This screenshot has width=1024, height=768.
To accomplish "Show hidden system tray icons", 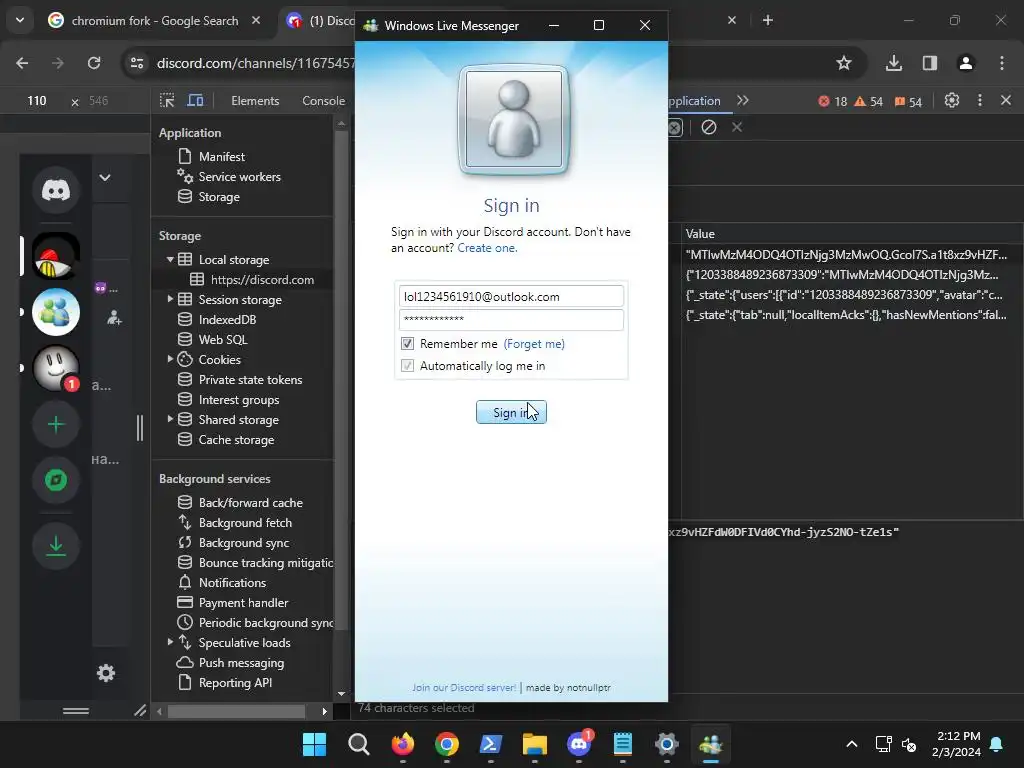I will 852,744.
